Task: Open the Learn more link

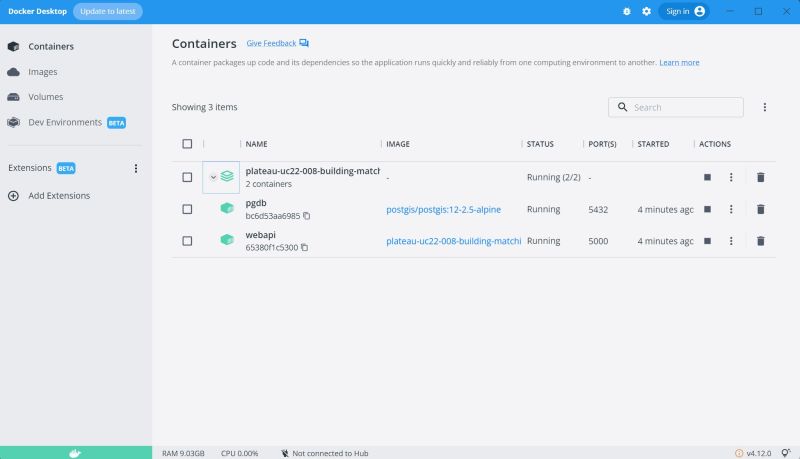Action: click(x=679, y=62)
